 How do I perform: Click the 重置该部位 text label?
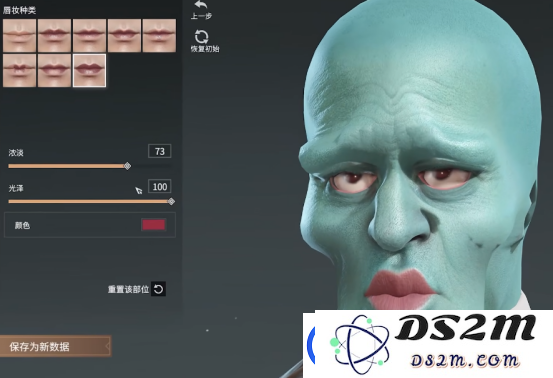coord(128,289)
